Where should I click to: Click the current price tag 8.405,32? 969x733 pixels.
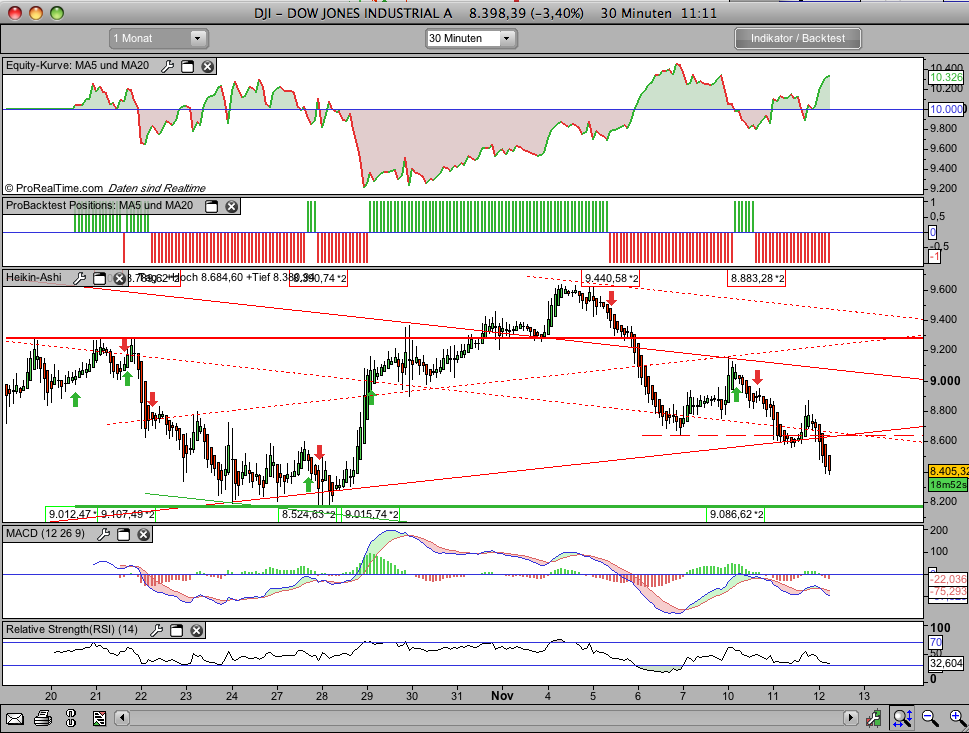pyautogui.click(x=948, y=472)
